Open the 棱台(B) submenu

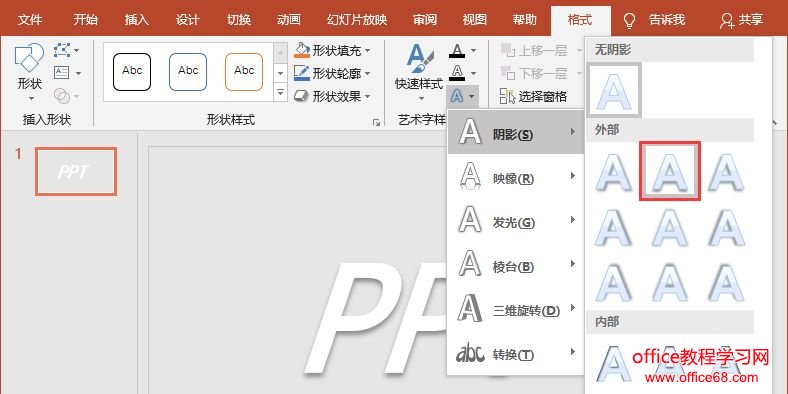516,265
